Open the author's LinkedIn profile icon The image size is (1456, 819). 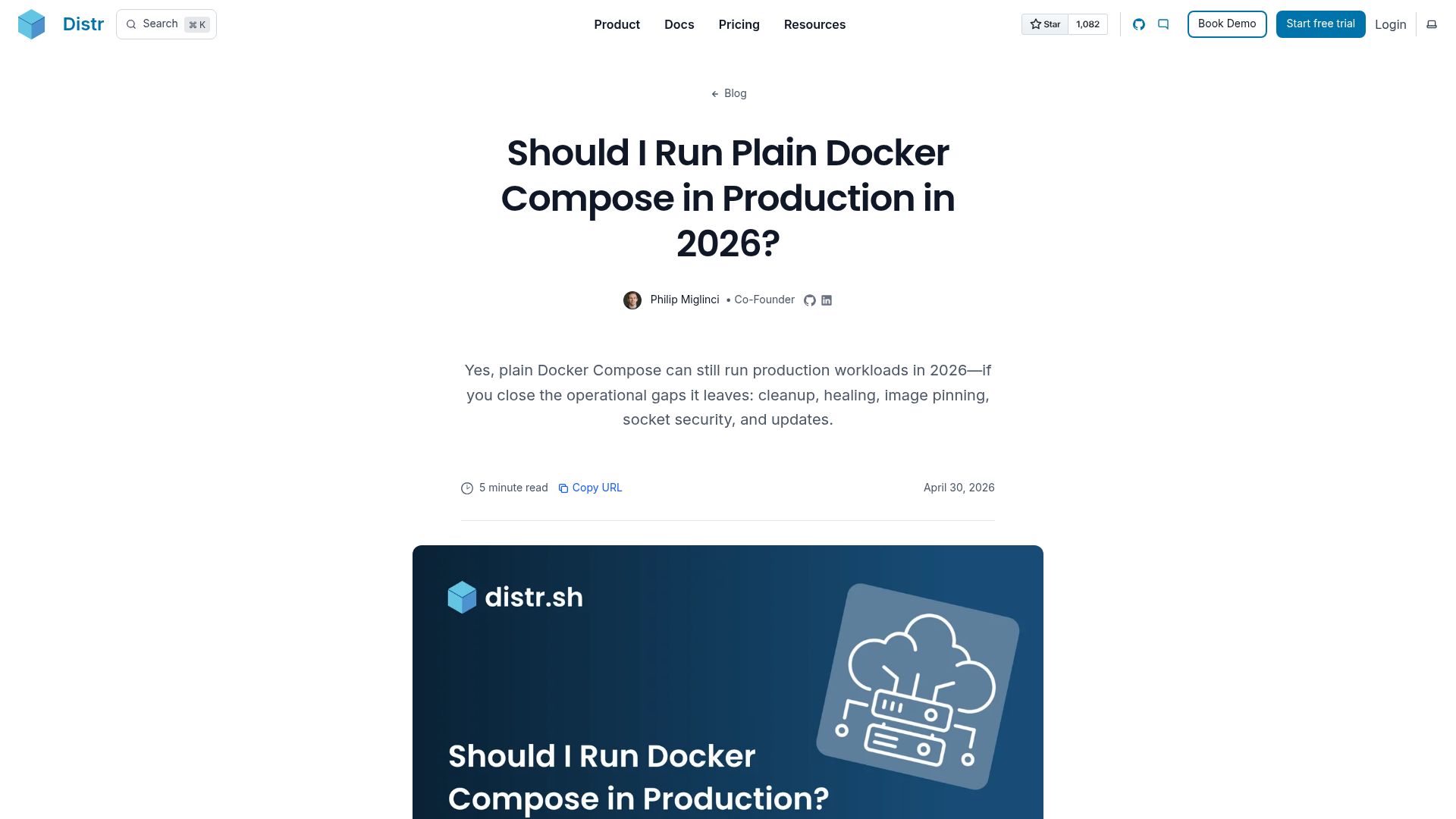point(827,300)
